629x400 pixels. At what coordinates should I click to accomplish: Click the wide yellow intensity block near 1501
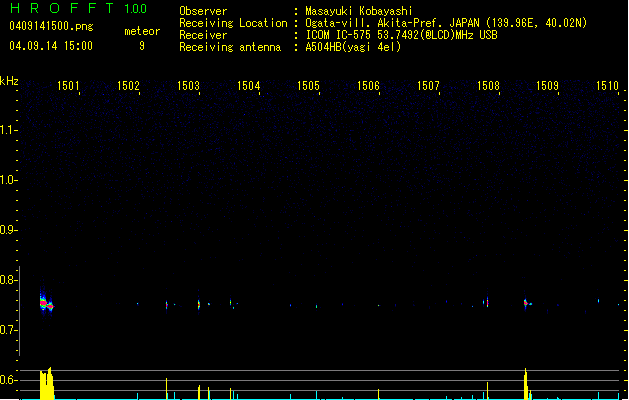(x=47, y=384)
